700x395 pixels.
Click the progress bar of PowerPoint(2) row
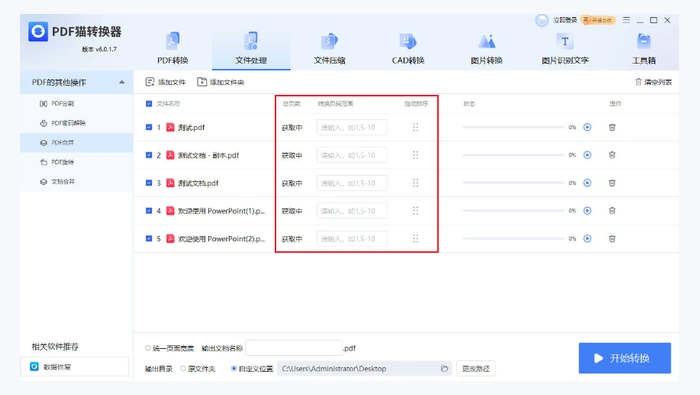coord(513,239)
